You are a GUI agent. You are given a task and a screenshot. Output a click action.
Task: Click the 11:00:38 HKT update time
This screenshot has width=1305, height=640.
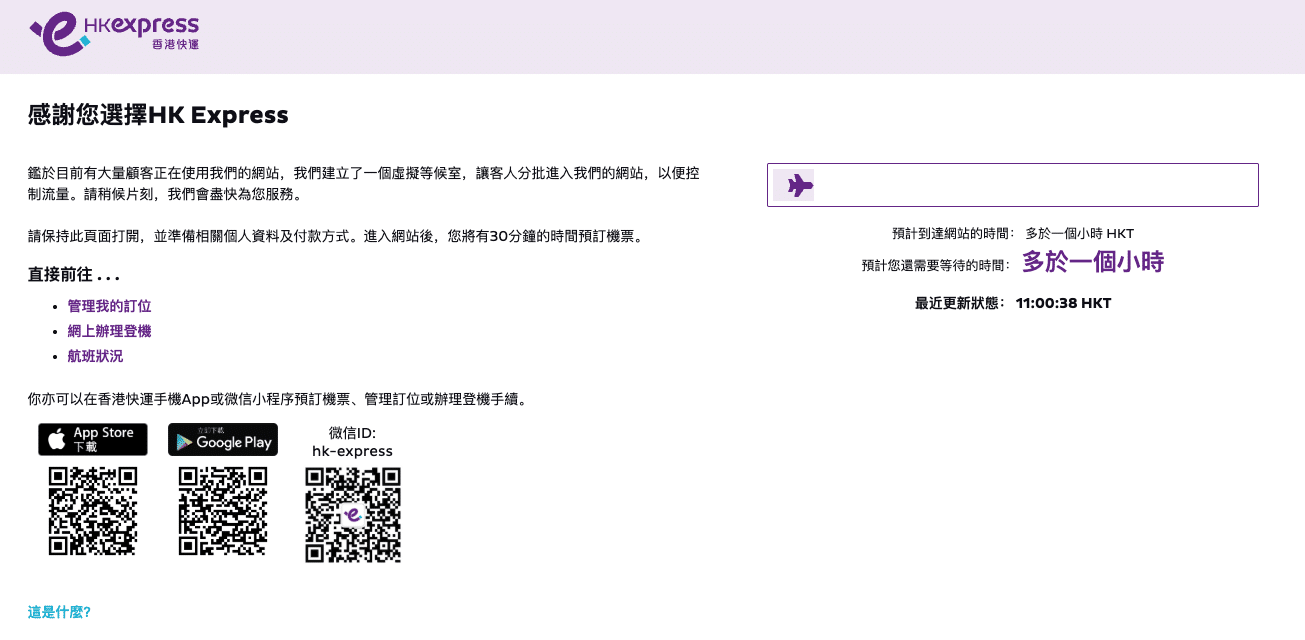tap(1063, 303)
